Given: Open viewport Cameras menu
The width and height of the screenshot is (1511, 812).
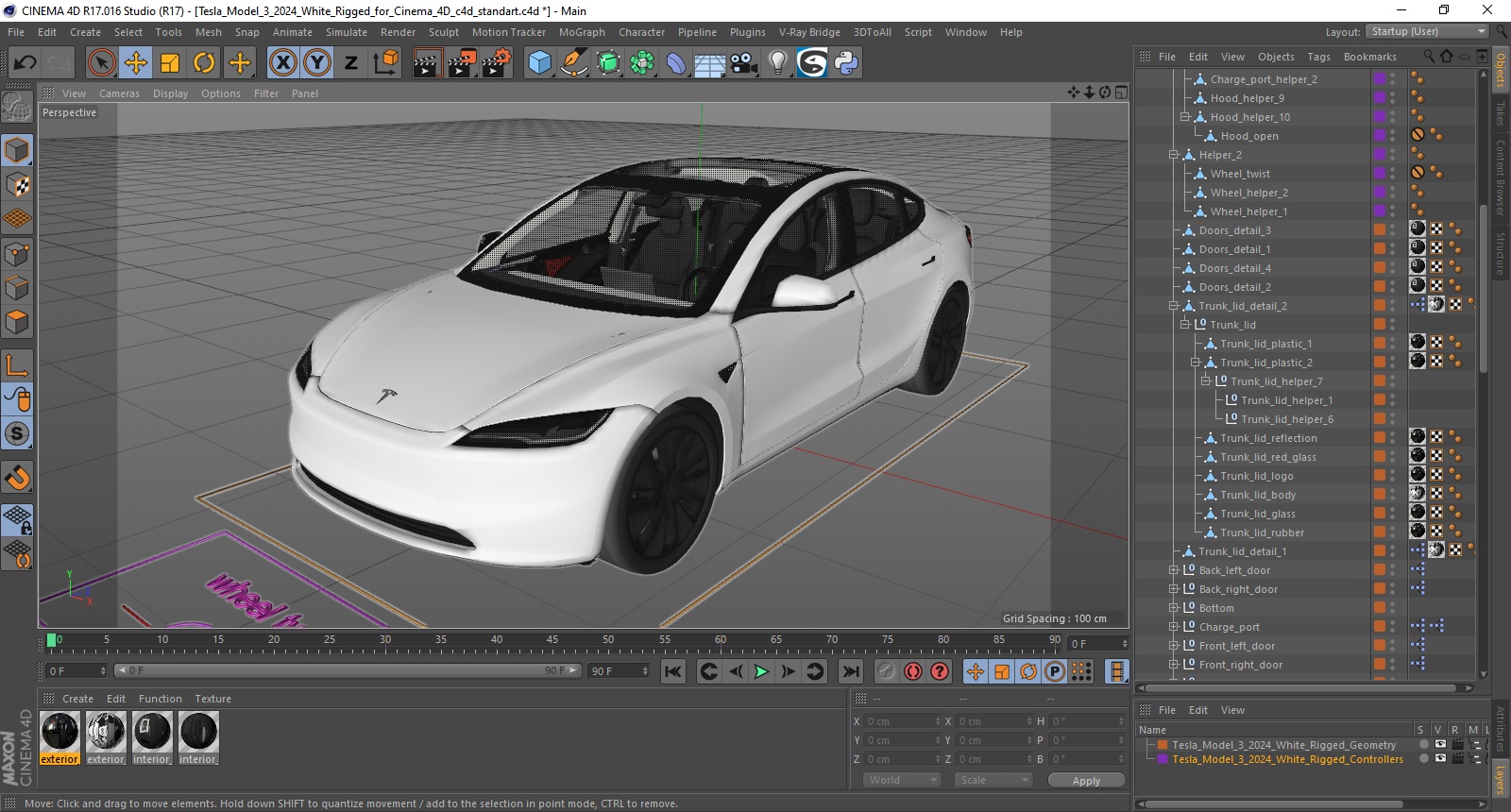Looking at the screenshot, I should pyautogui.click(x=119, y=93).
